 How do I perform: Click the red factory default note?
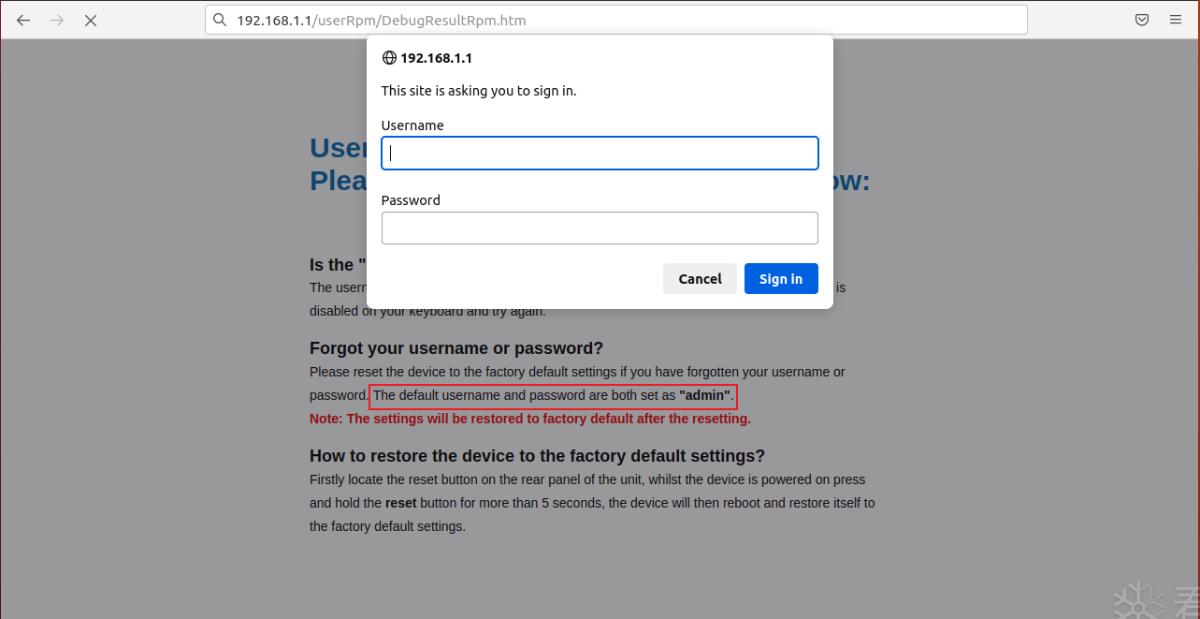tap(530, 419)
